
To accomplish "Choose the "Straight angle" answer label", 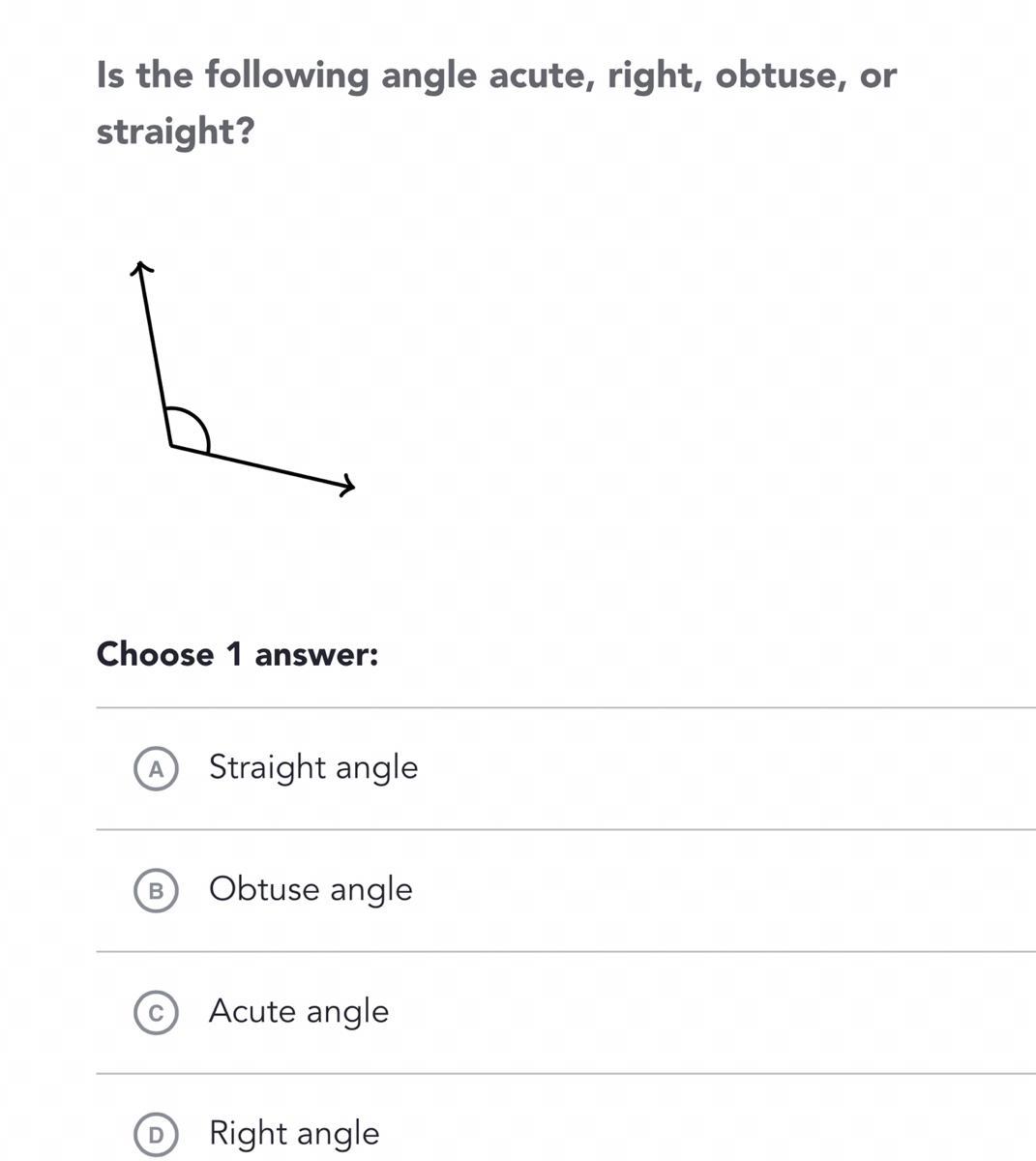I will (313, 767).
